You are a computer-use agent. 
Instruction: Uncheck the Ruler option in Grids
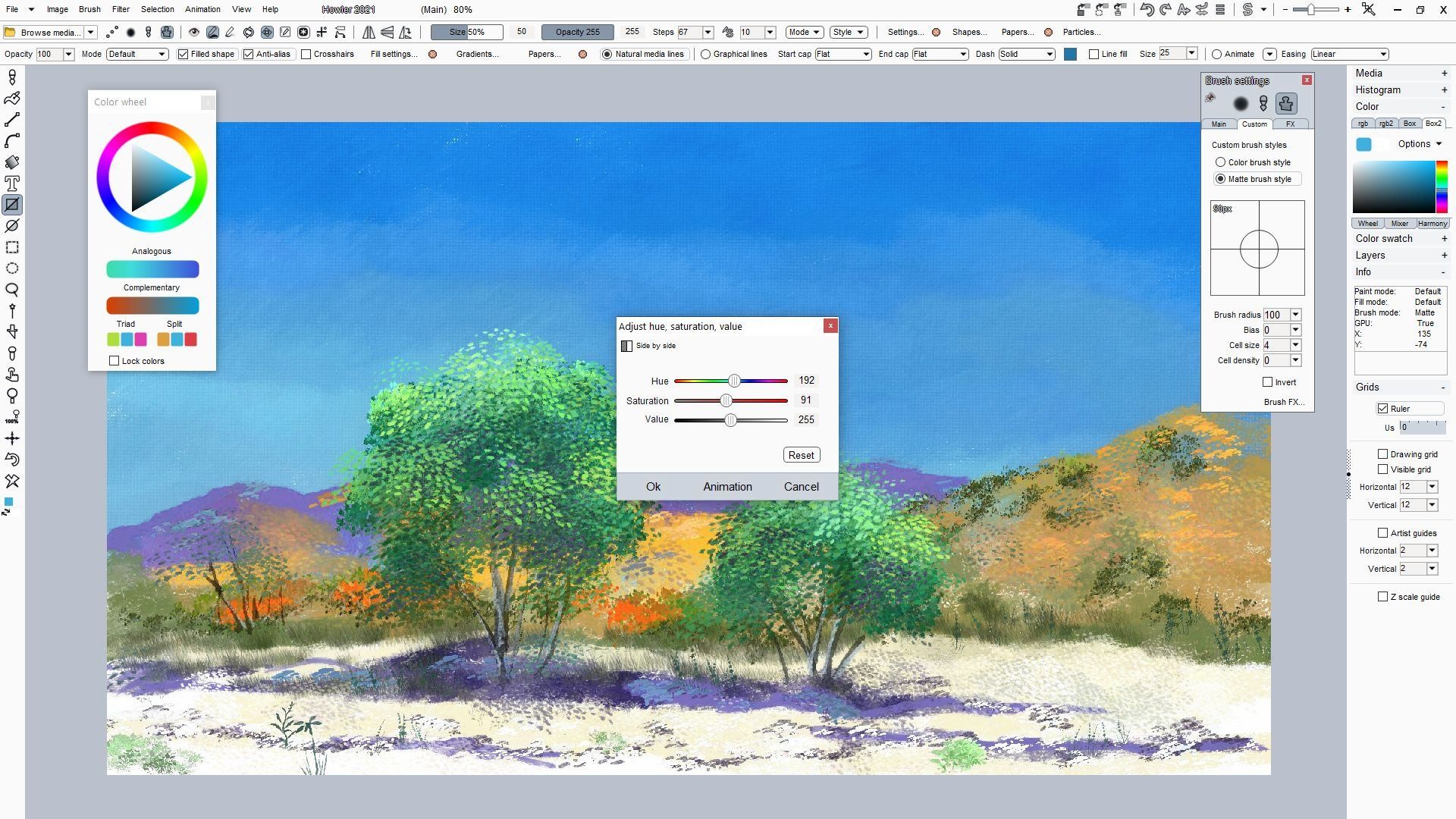tap(1383, 408)
